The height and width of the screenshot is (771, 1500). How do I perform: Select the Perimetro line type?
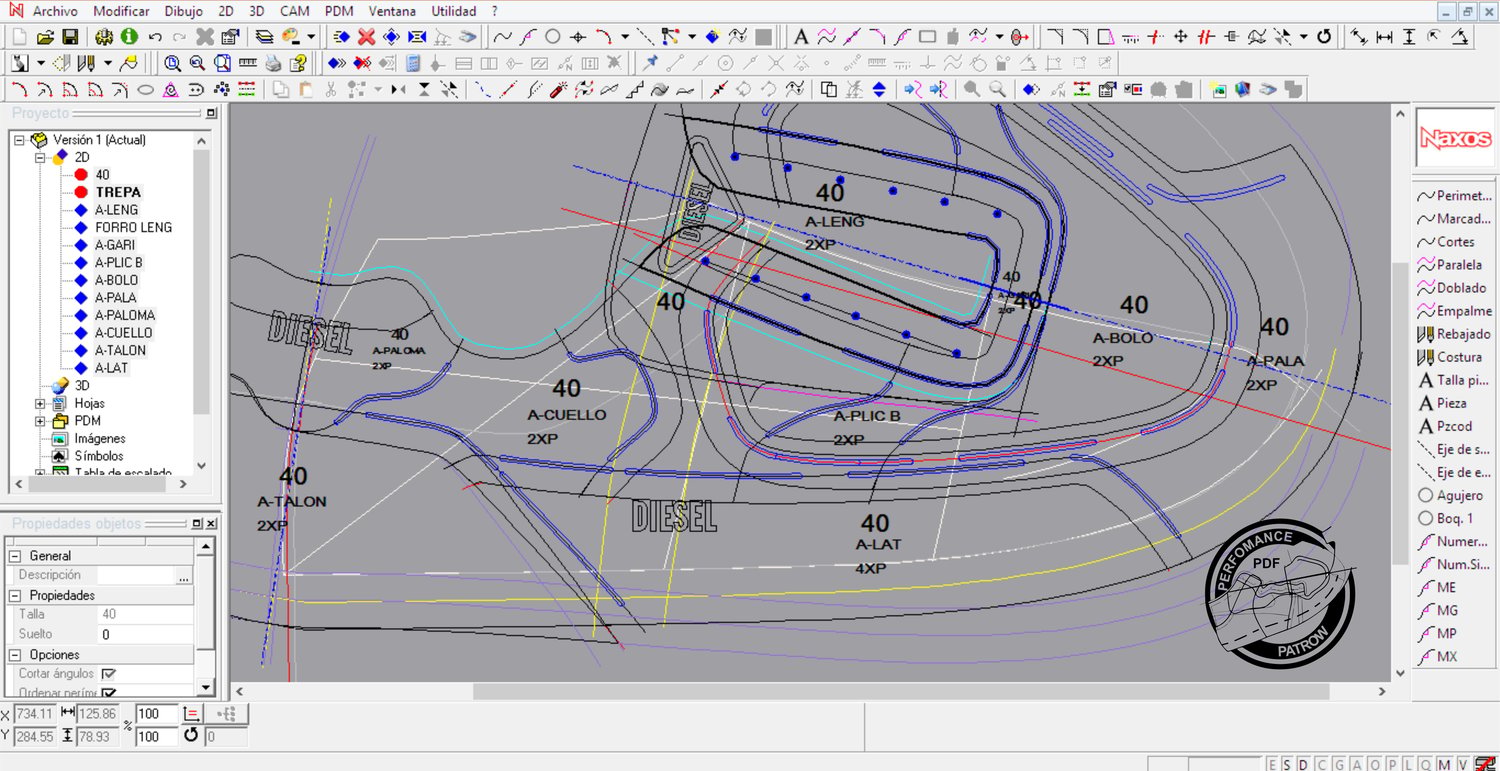(x=1455, y=196)
